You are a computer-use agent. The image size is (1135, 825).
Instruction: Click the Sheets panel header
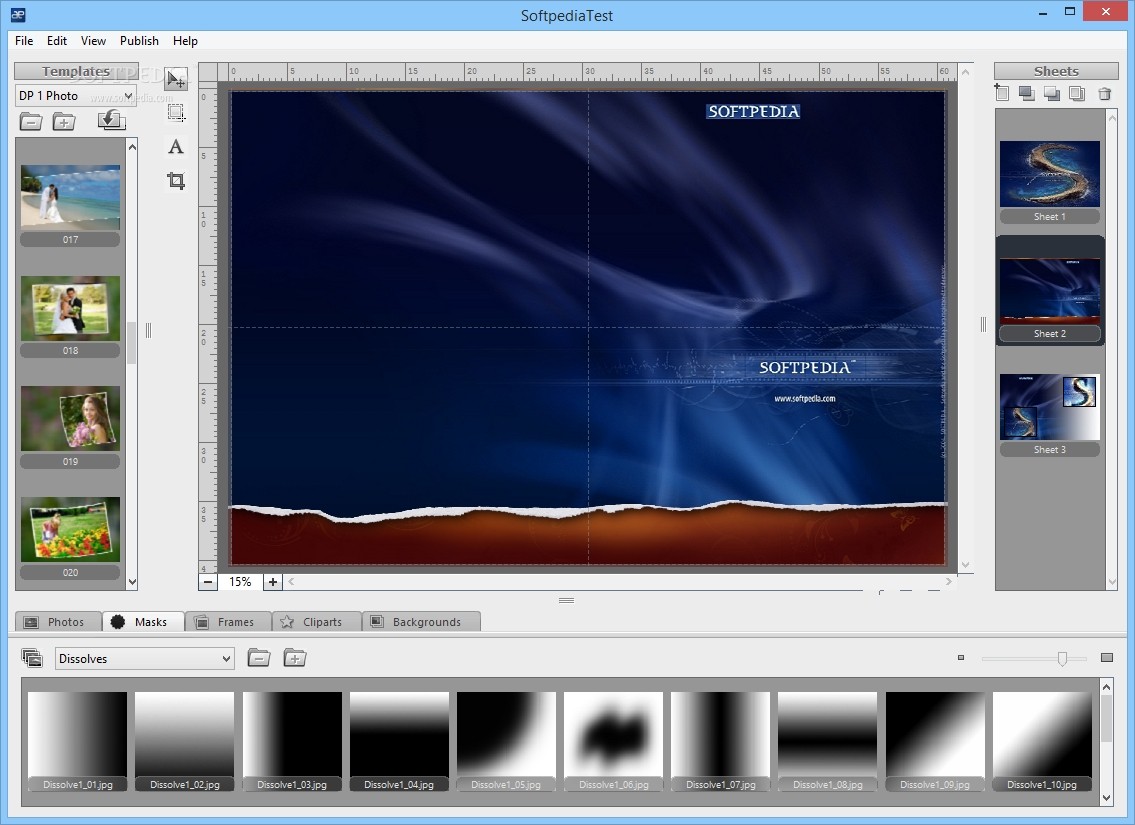(1056, 71)
